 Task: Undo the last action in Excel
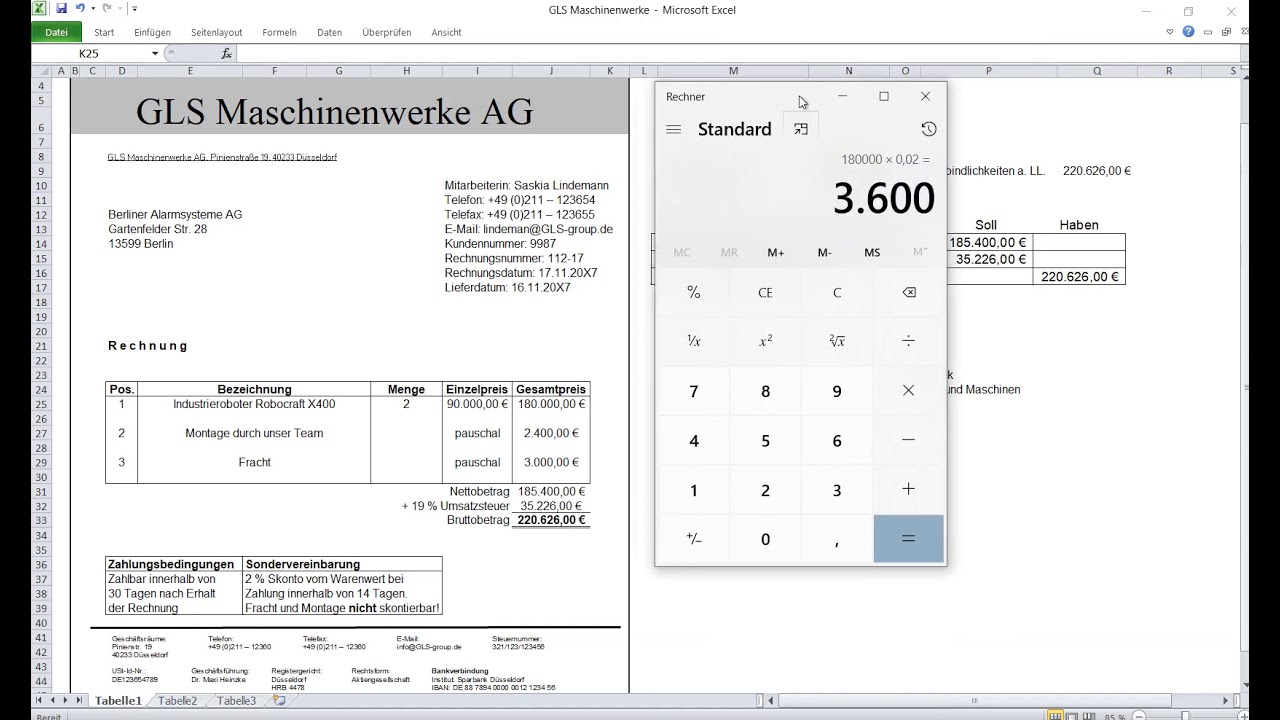pyautogui.click(x=80, y=9)
